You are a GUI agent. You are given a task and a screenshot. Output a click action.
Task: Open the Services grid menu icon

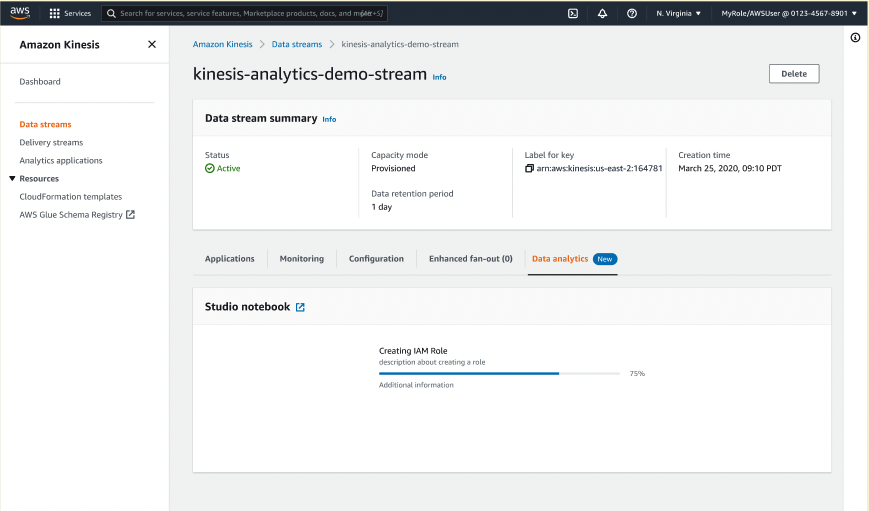[x=54, y=13]
